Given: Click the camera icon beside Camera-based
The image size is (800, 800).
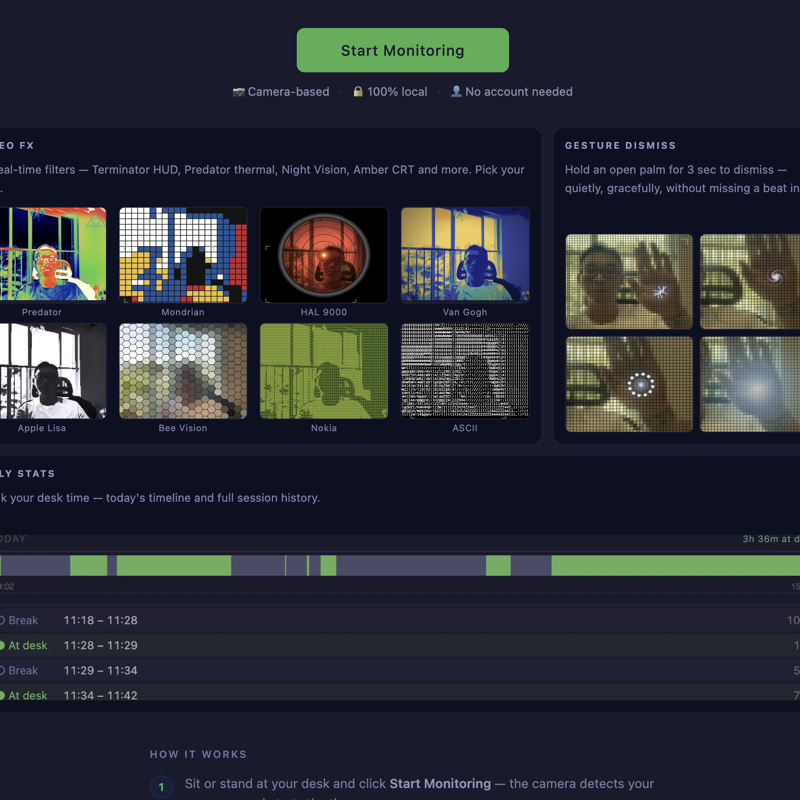Looking at the screenshot, I should tap(239, 92).
